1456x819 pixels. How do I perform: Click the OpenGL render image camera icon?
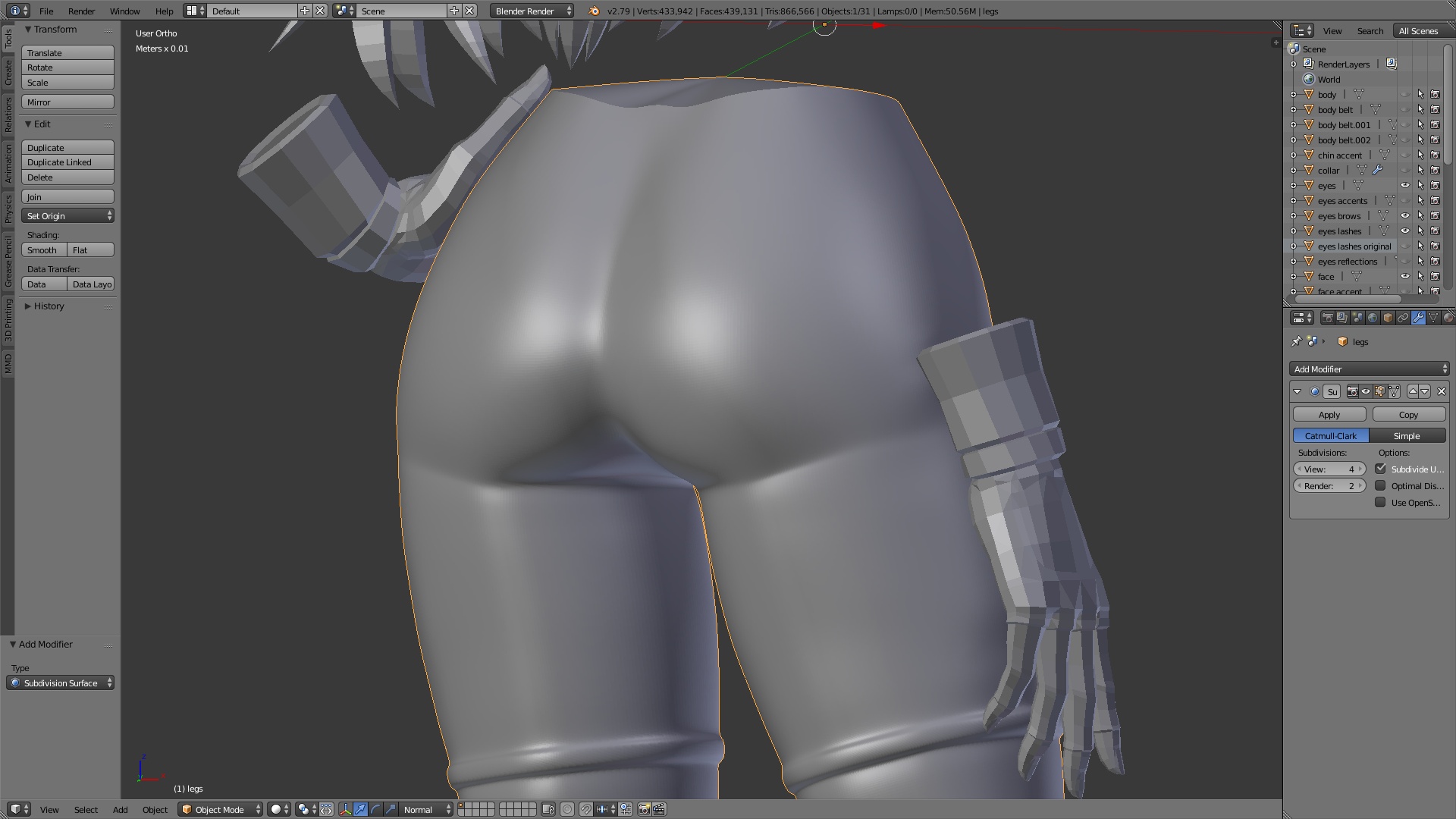[x=644, y=809]
